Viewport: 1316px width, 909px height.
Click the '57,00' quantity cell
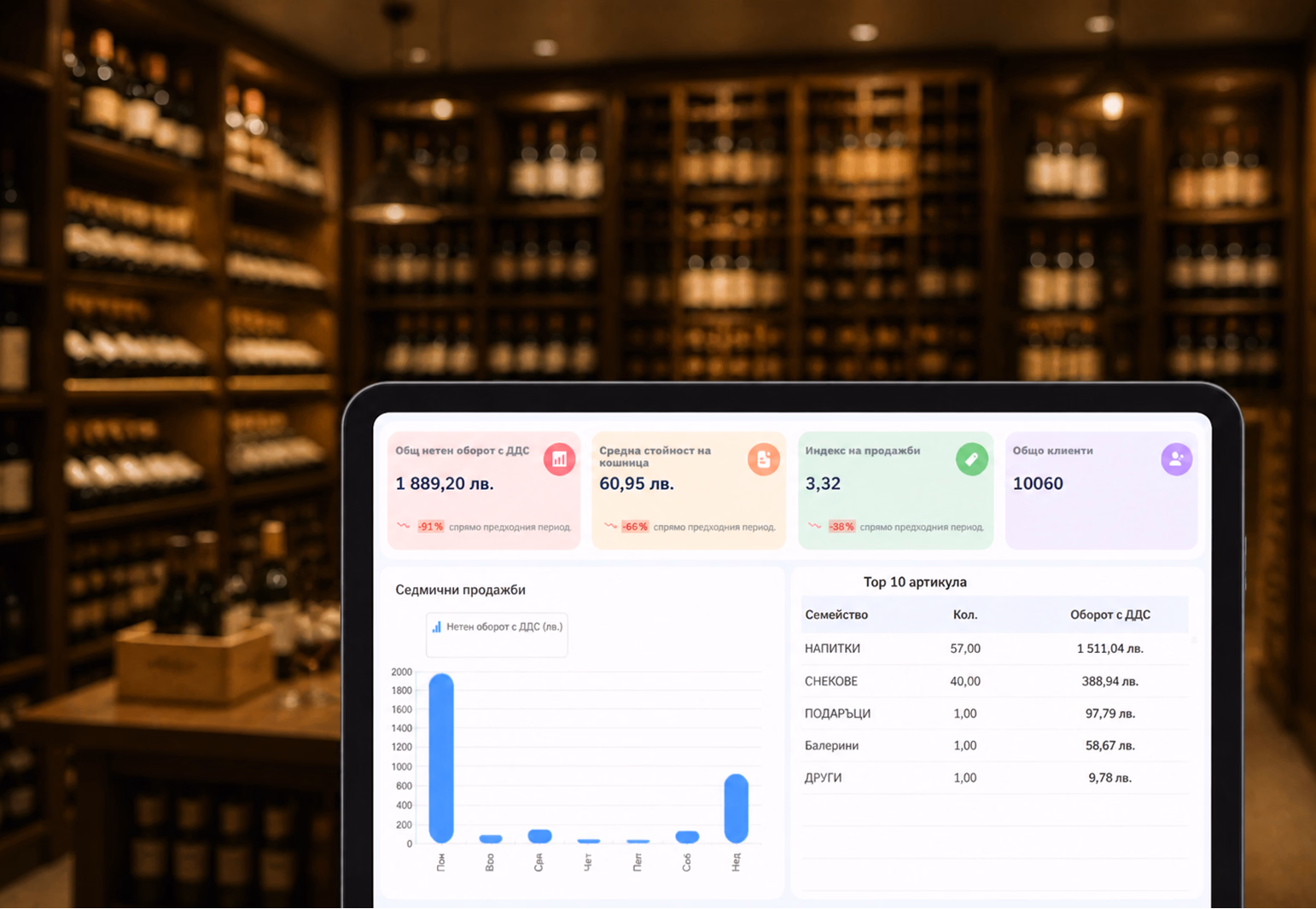point(965,649)
